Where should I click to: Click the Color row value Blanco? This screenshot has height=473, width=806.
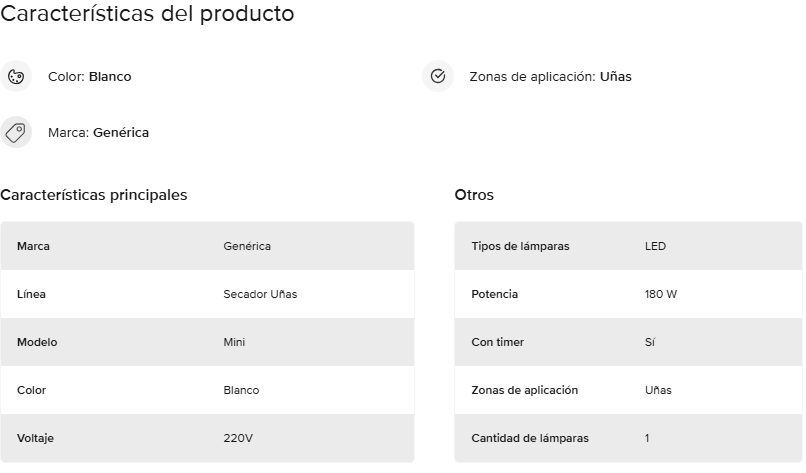coord(241,390)
